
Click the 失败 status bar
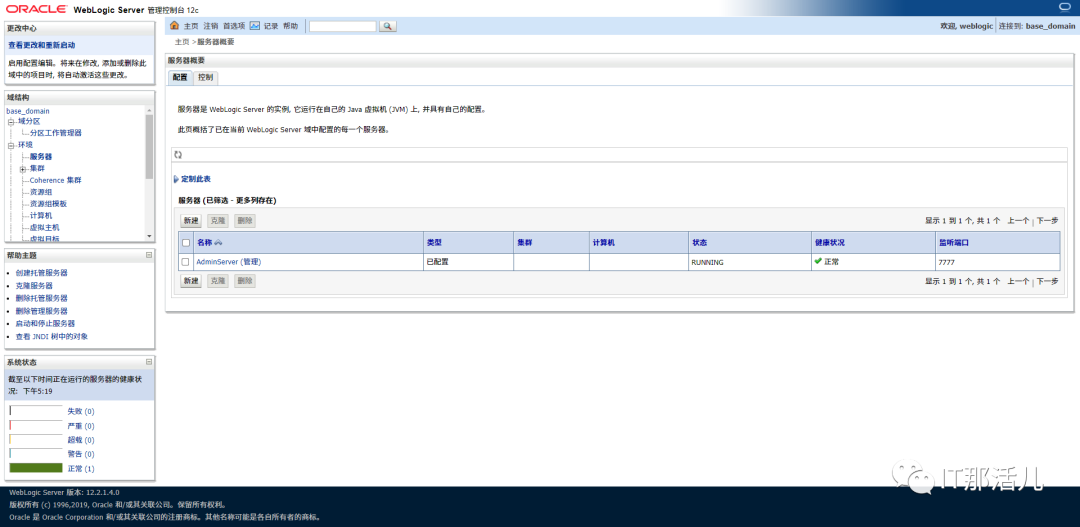click(36, 411)
